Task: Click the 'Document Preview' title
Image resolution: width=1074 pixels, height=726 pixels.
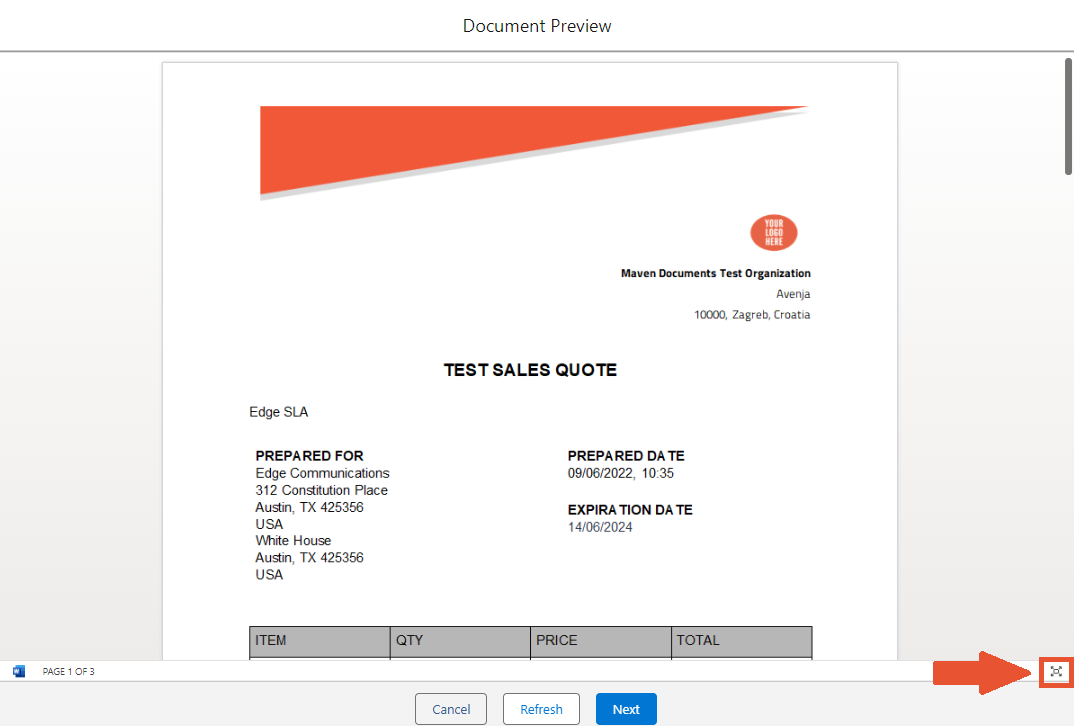Action: pyautogui.click(x=537, y=26)
